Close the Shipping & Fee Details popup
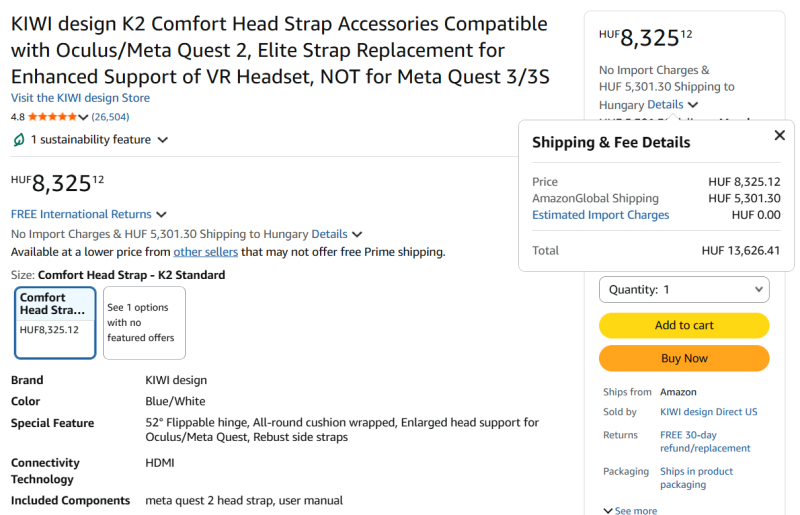800x515 pixels. 780,136
